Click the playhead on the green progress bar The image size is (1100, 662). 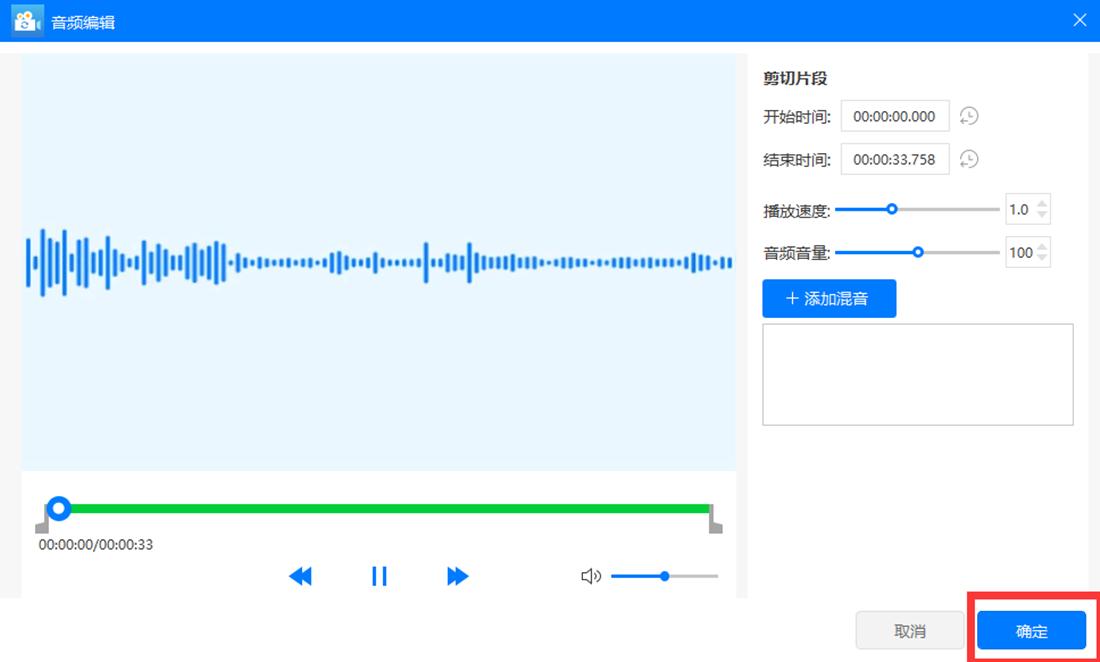pyautogui.click(x=59, y=509)
